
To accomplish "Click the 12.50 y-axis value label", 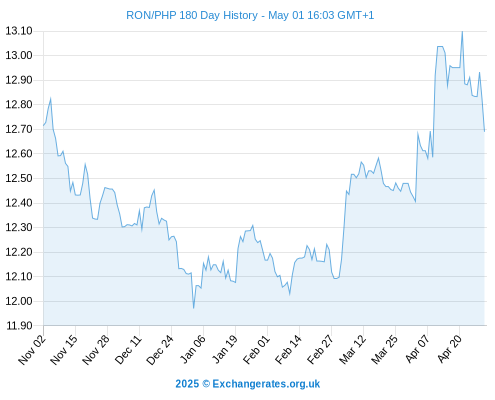I will tap(19, 178).
